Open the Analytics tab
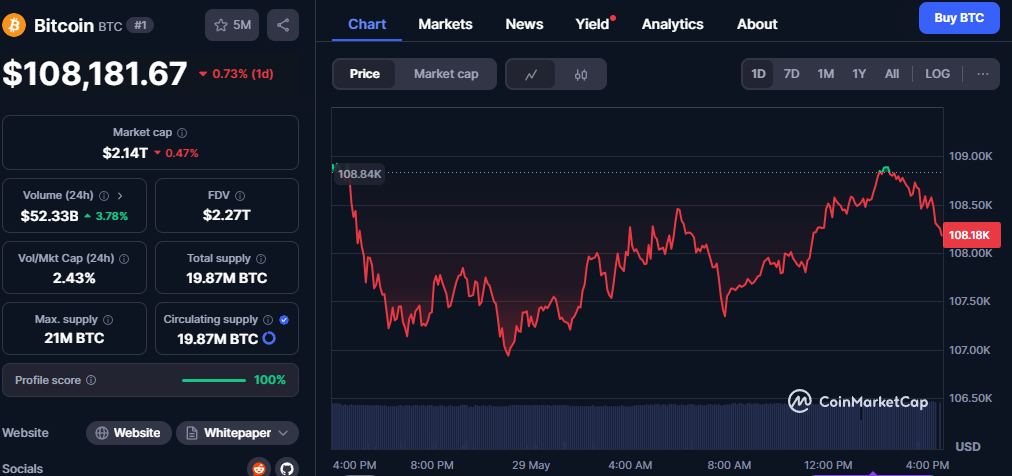This screenshot has height=476, width=1012. click(x=673, y=25)
